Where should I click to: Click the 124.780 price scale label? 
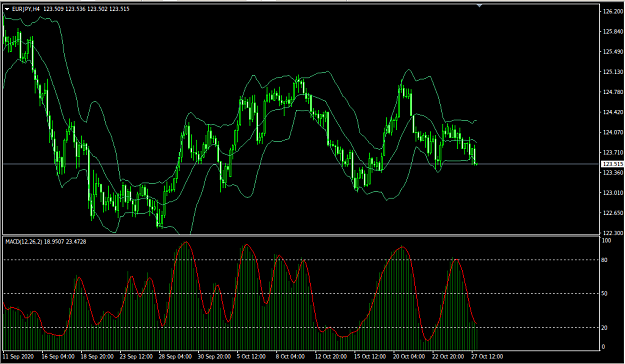(613, 92)
